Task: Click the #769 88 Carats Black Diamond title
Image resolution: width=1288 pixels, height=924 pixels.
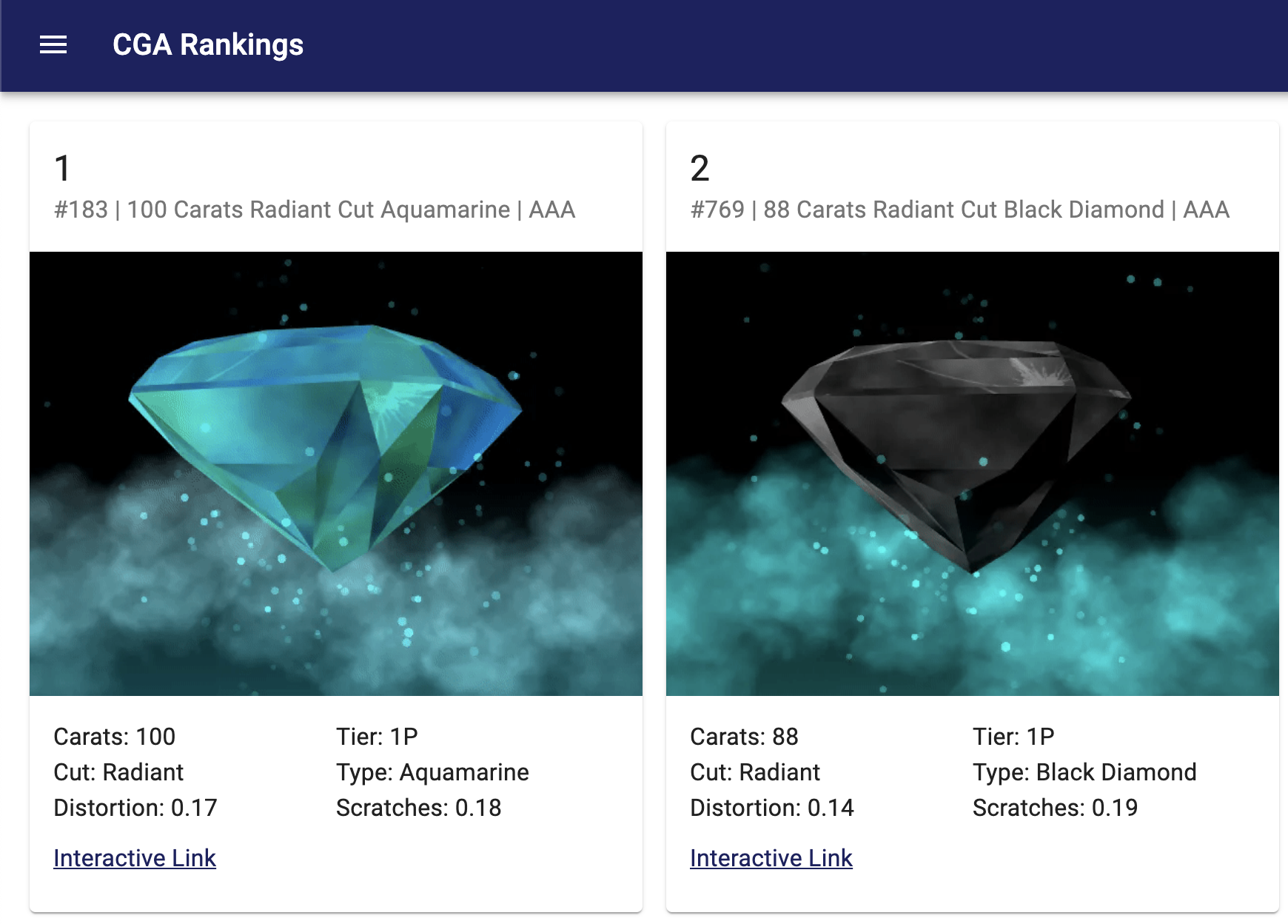Action: [x=960, y=210]
